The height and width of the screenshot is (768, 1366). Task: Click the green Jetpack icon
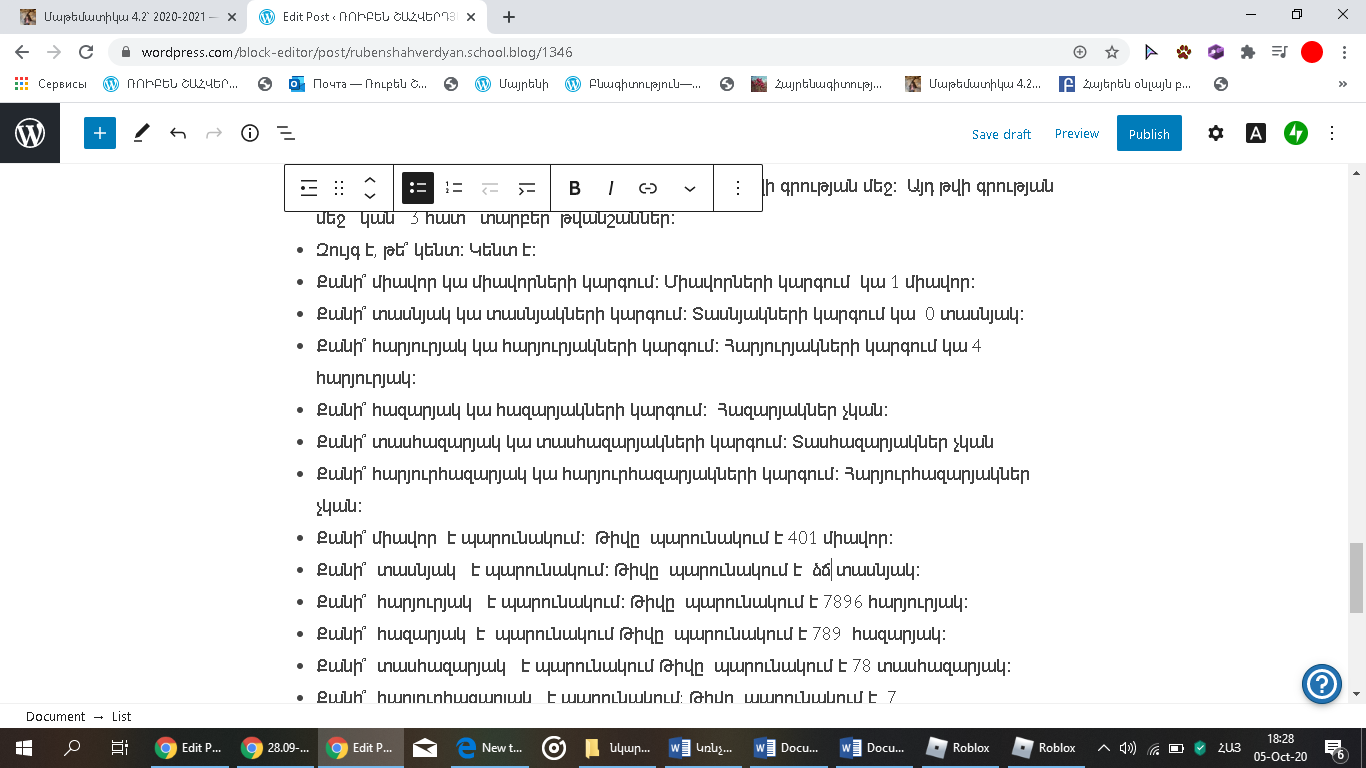click(x=1296, y=133)
